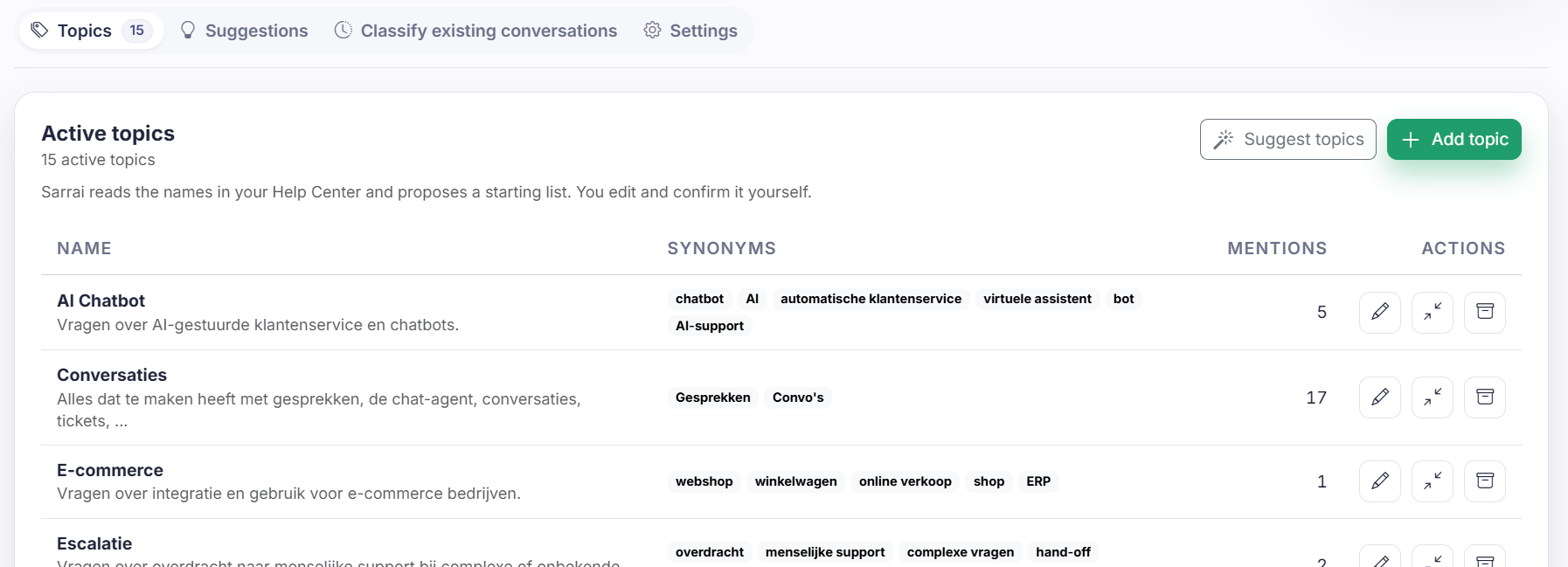Click Conversaties mention count 17
The image size is (1568, 567).
tap(1316, 398)
